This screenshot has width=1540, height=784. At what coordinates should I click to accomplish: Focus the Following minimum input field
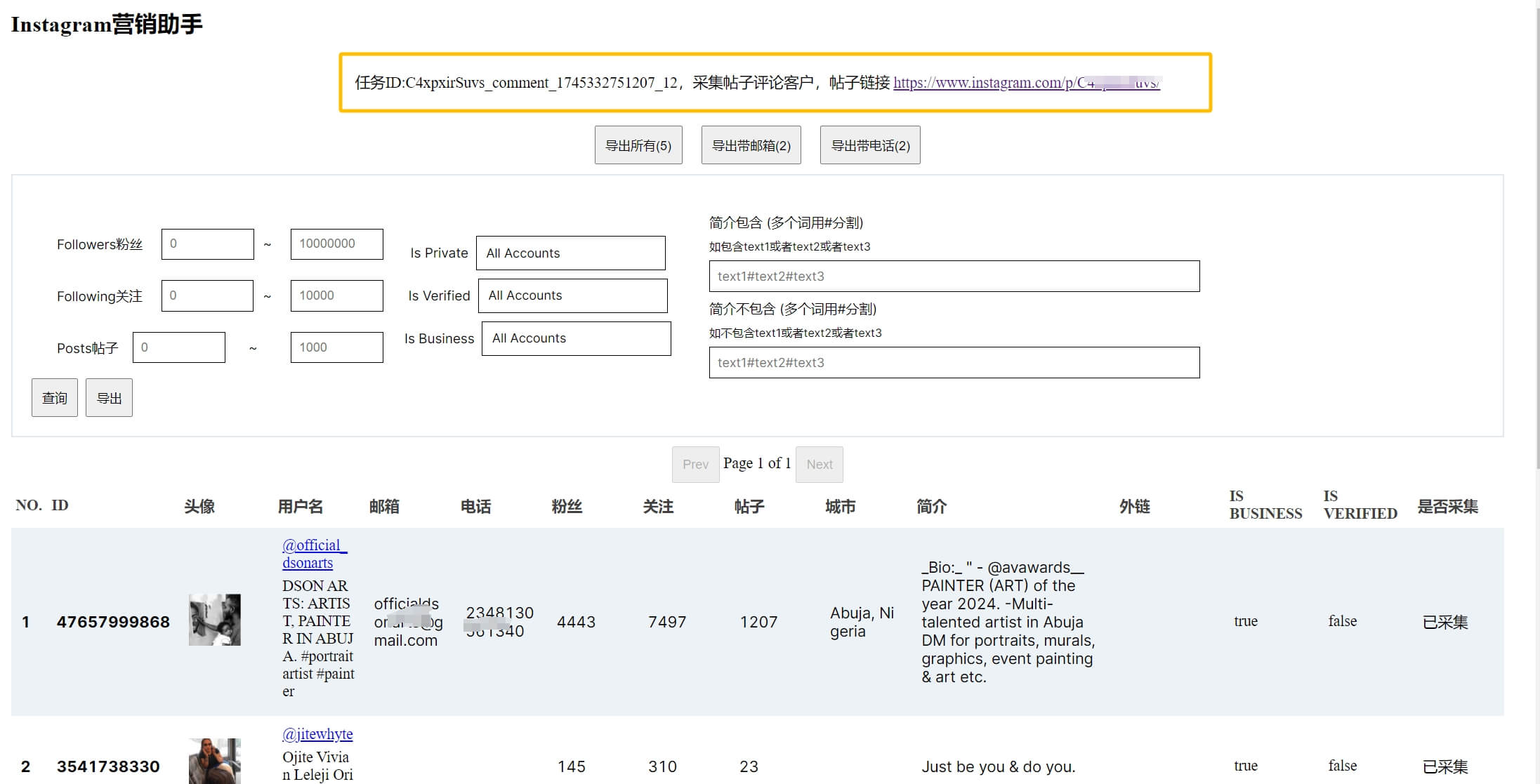207,295
